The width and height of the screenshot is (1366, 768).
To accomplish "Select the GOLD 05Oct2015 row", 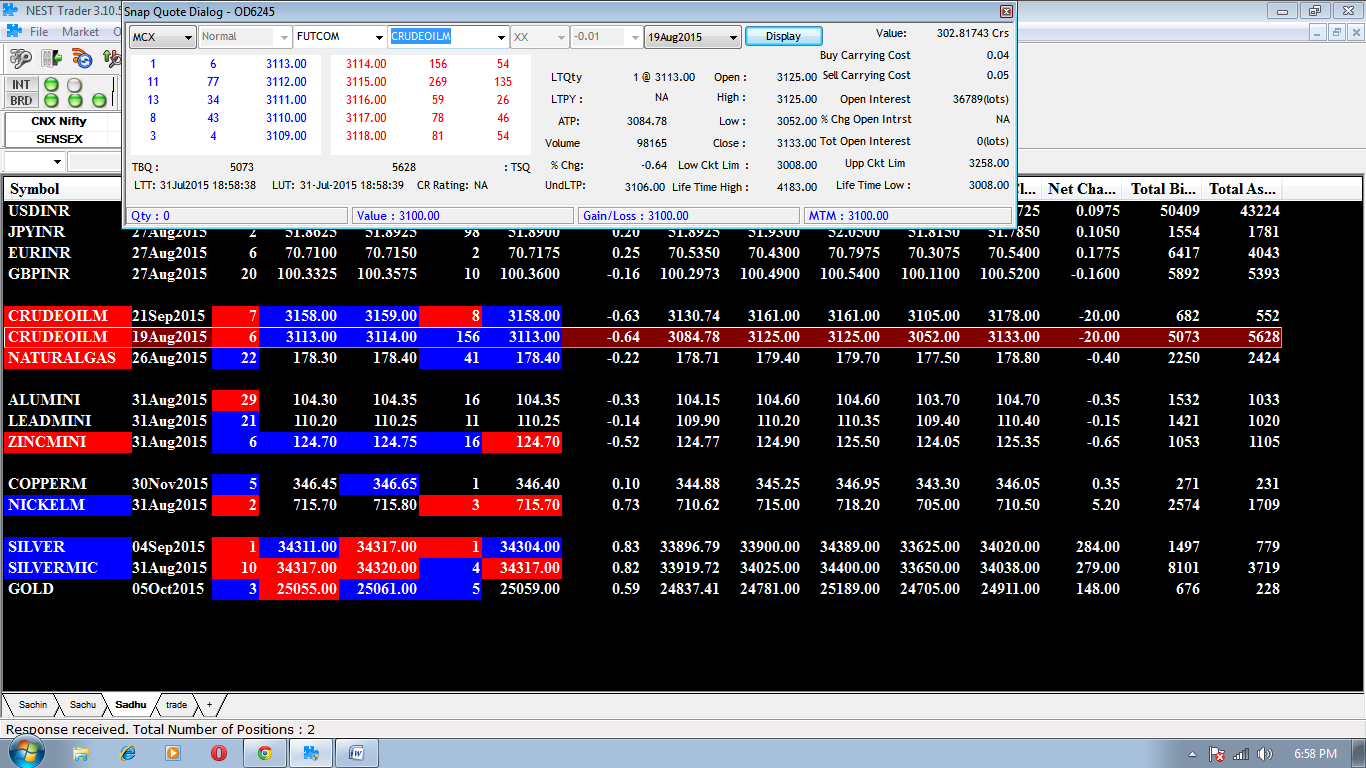I will coord(642,589).
